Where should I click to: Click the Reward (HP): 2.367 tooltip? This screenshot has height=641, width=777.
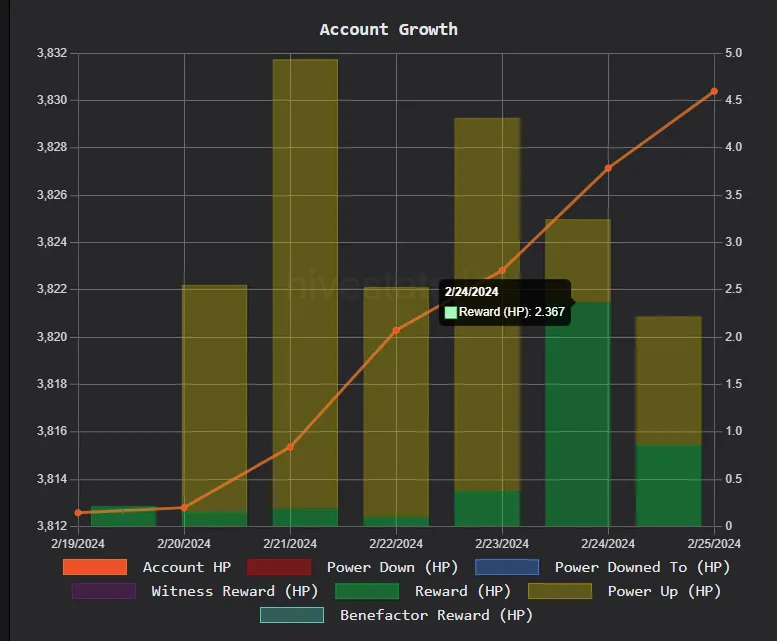(505, 302)
